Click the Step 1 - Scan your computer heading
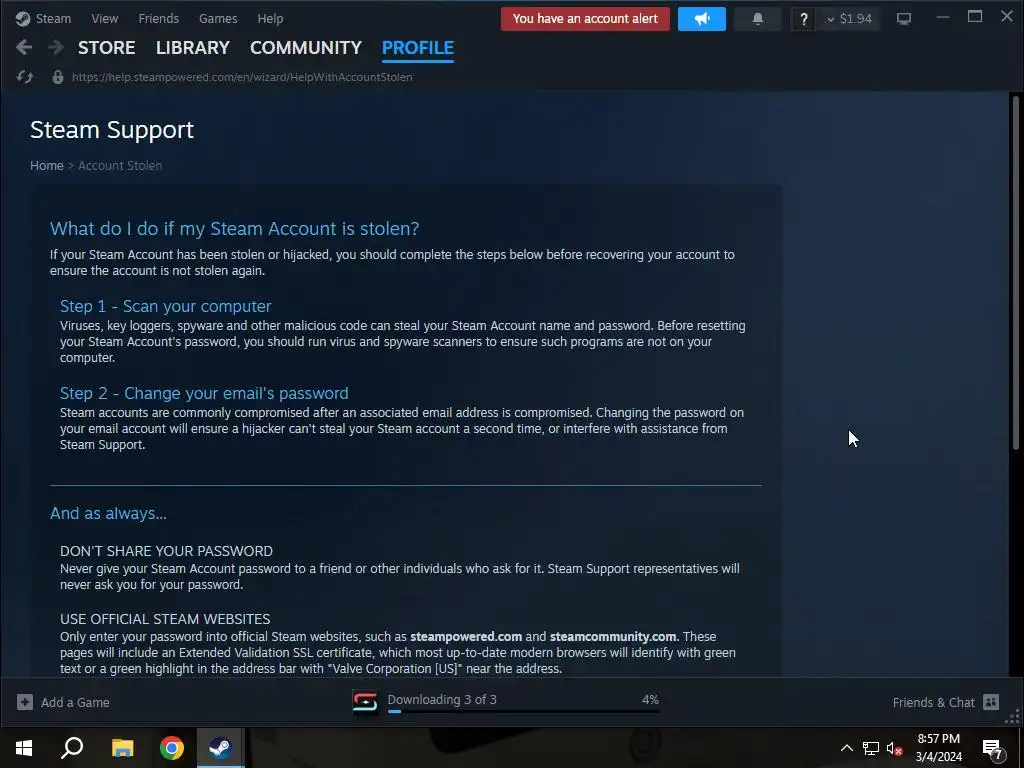1024x768 pixels. coord(165,306)
